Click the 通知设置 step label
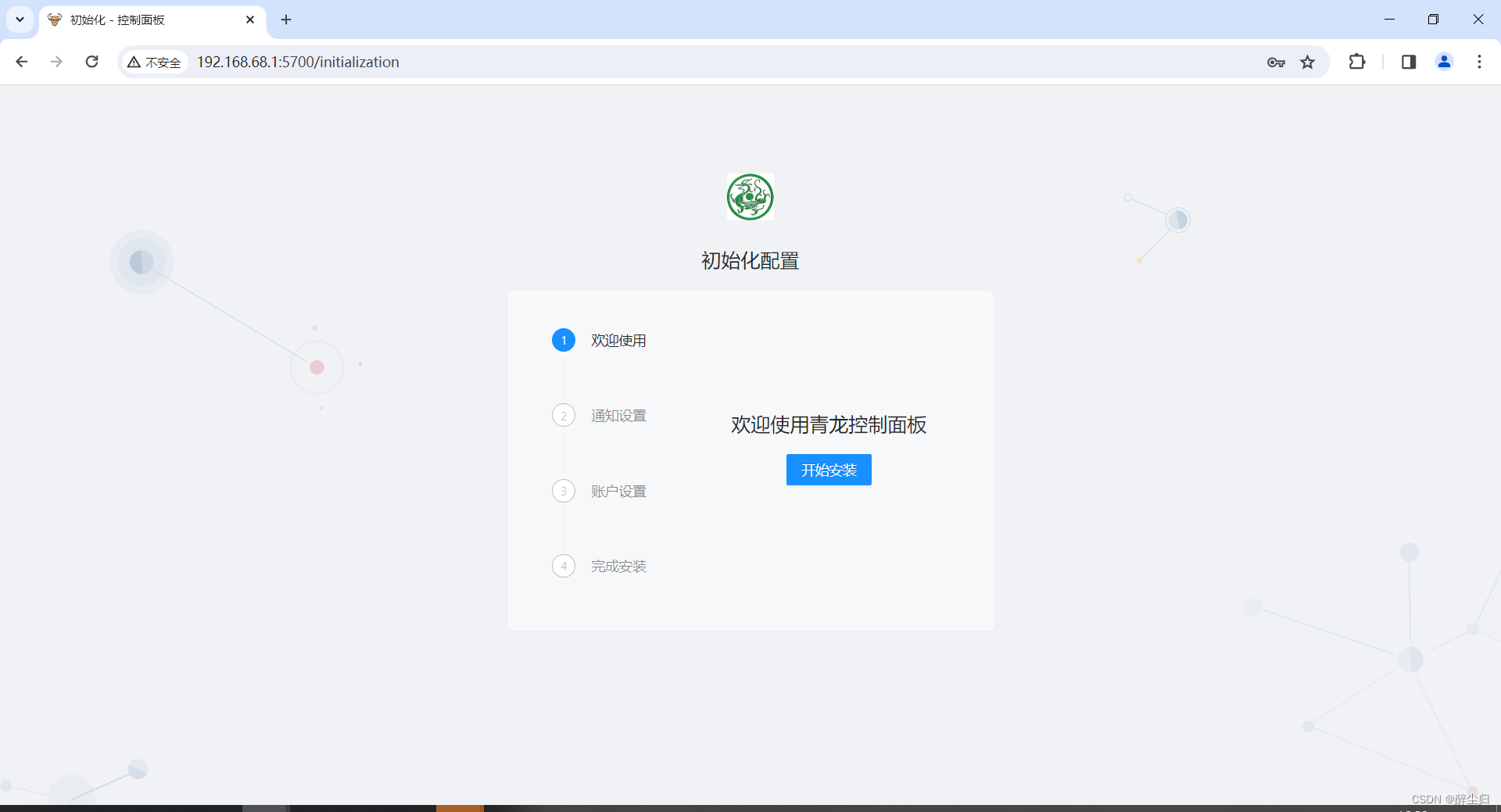The width and height of the screenshot is (1501, 812). coord(618,416)
